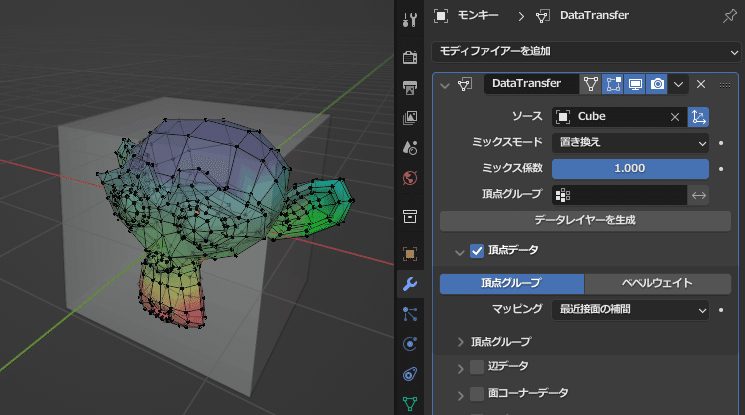
Task: Click the モンキー object breadcrumb icon
Action: click(441, 16)
